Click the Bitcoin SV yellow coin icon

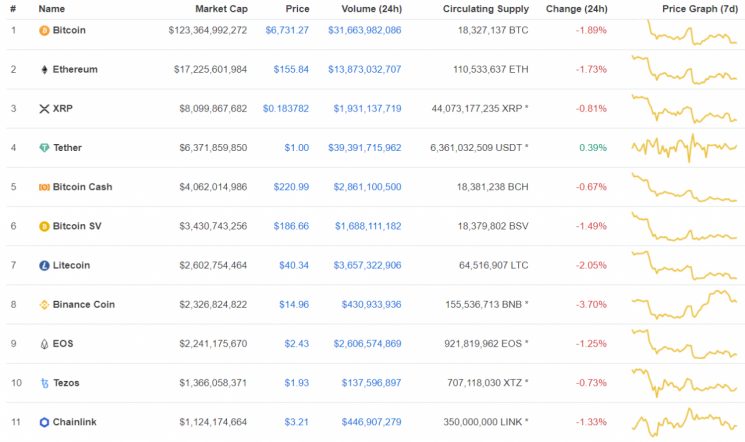[44, 226]
